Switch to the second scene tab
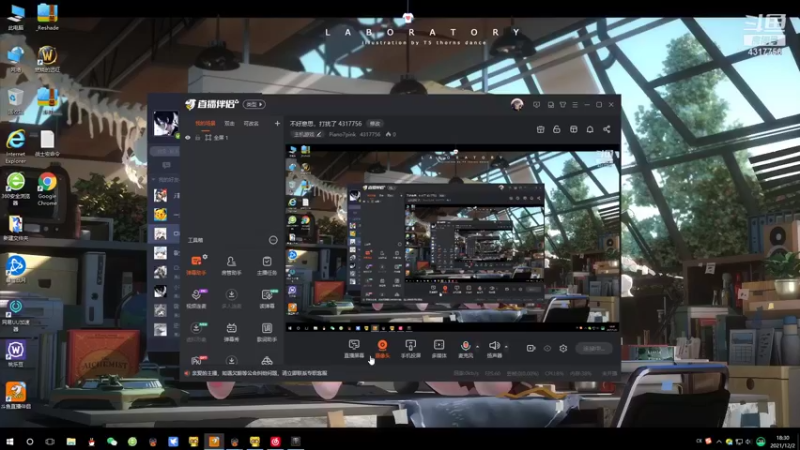 pyautogui.click(x=230, y=123)
